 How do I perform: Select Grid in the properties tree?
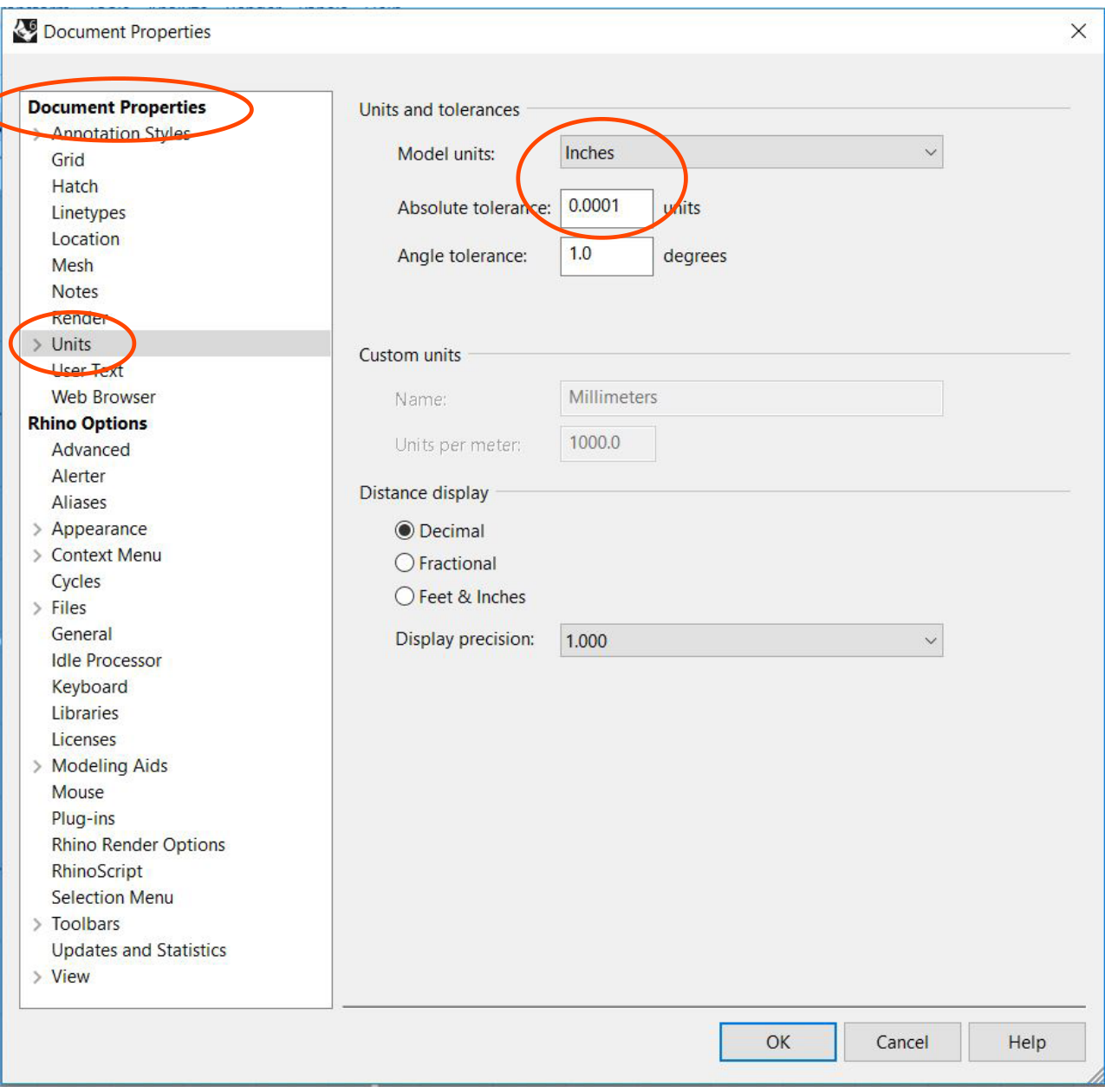coord(68,159)
